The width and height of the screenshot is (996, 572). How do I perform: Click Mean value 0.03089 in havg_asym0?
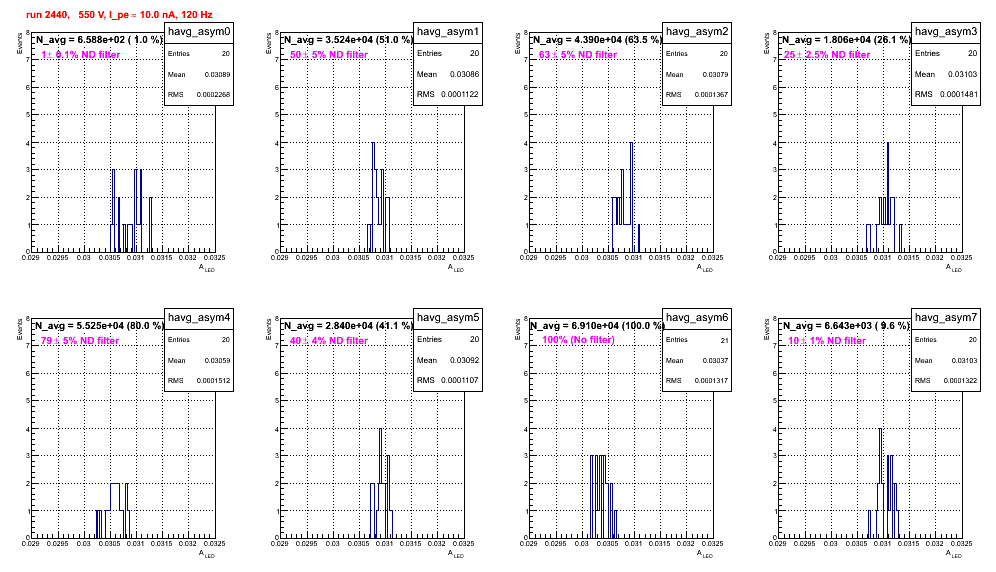click(217, 74)
